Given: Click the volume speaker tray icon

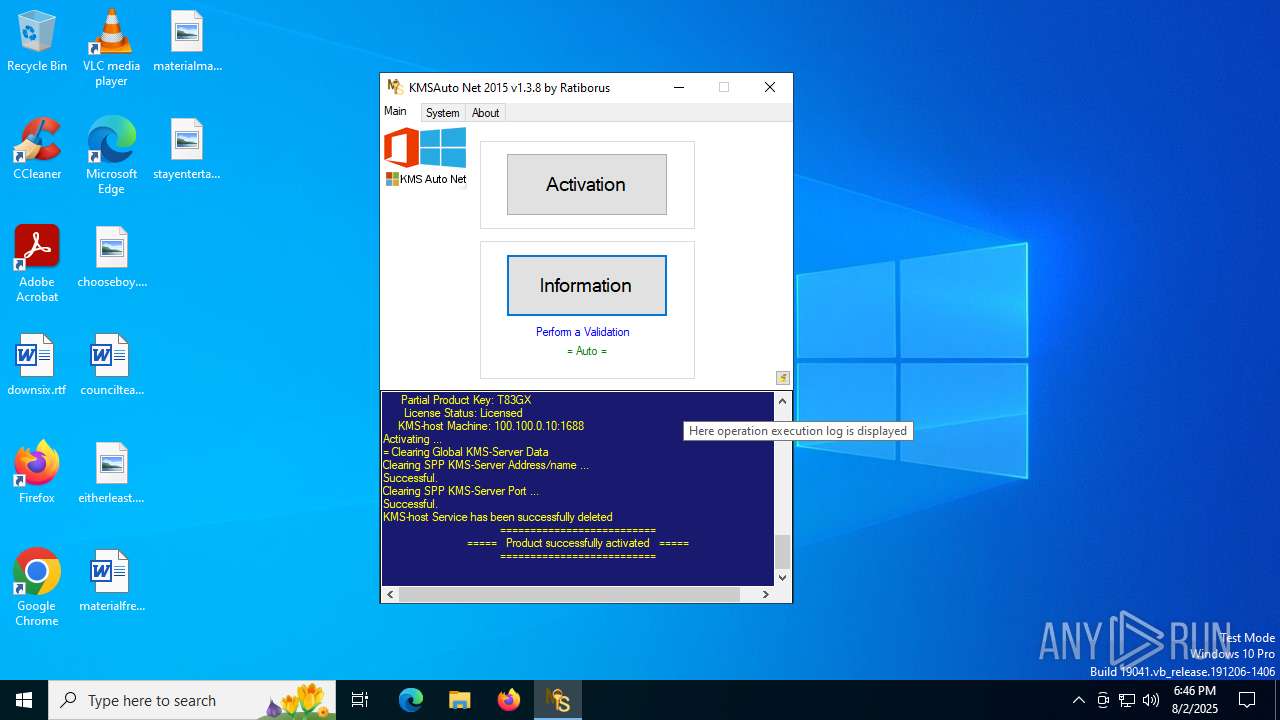Looking at the screenshot, I should tap(1151, 700).
